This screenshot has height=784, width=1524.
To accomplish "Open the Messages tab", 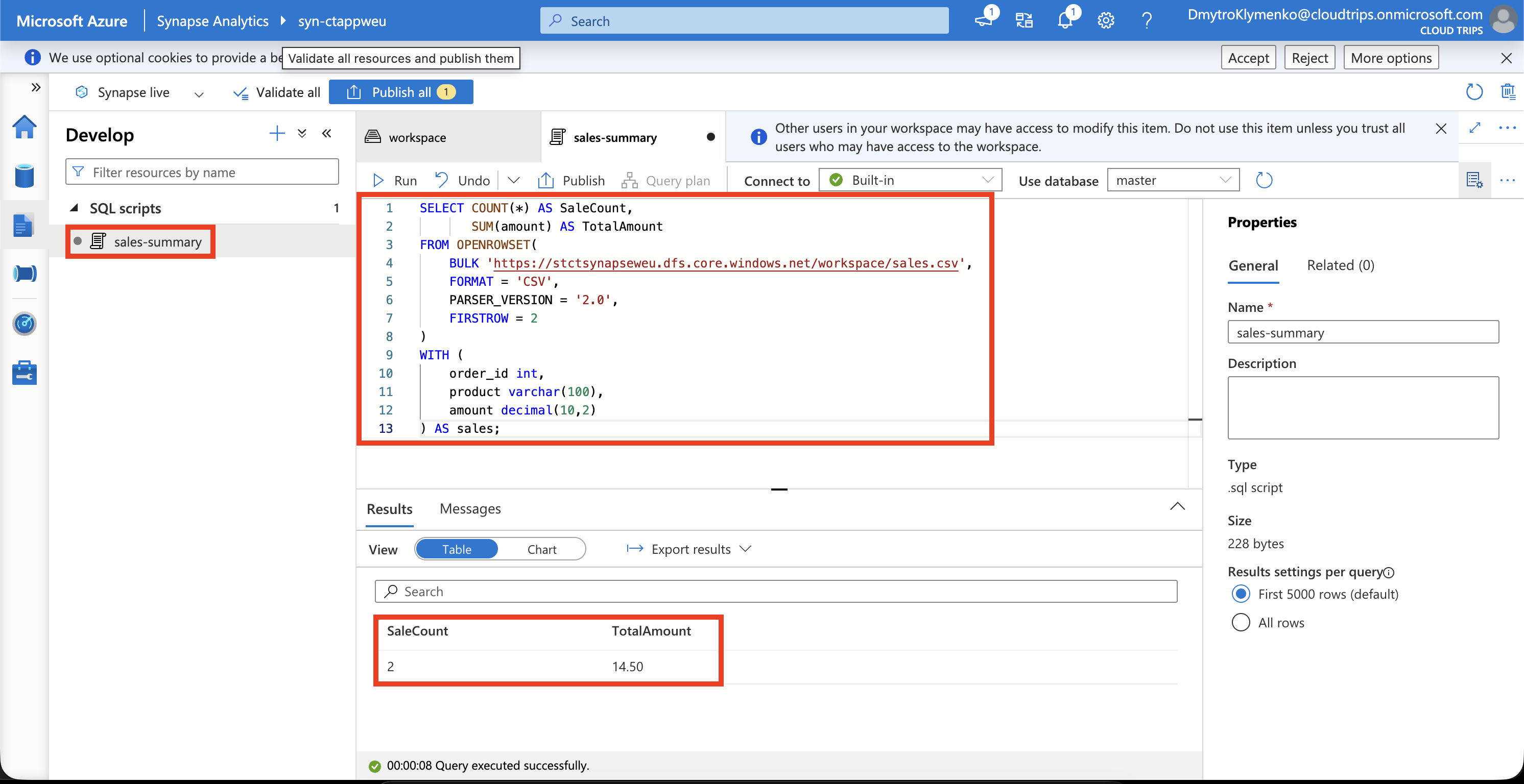I will pos(470,509).
